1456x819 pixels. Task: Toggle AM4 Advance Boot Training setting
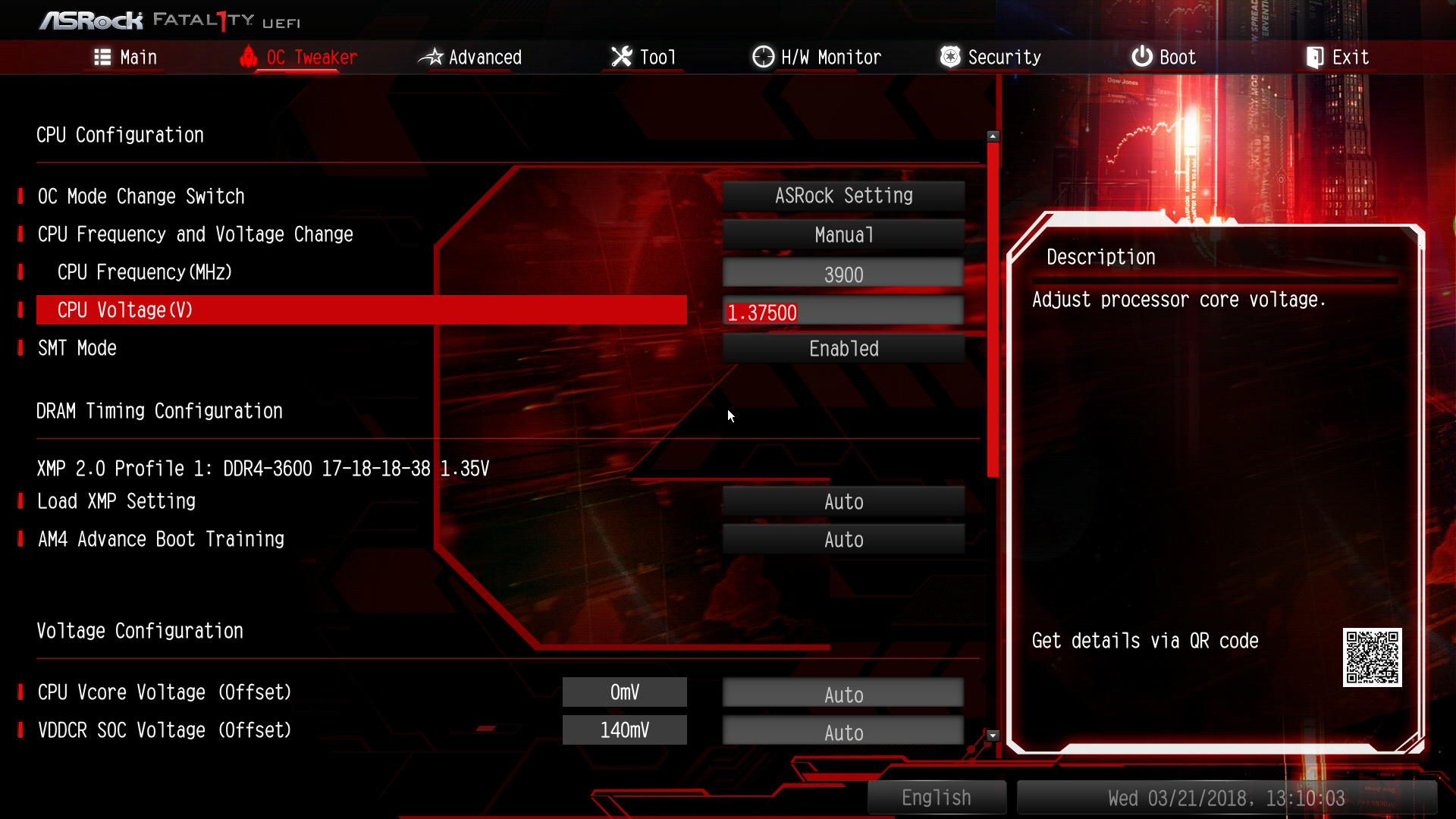[843, 539]
